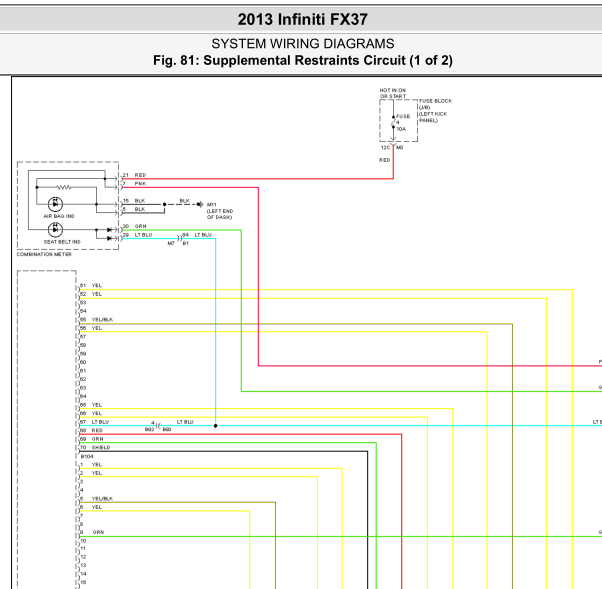Viewport: 602px width, 589px height.
Task: Click the B92/B93 connector symbol
Action: (x=159, y=425)
